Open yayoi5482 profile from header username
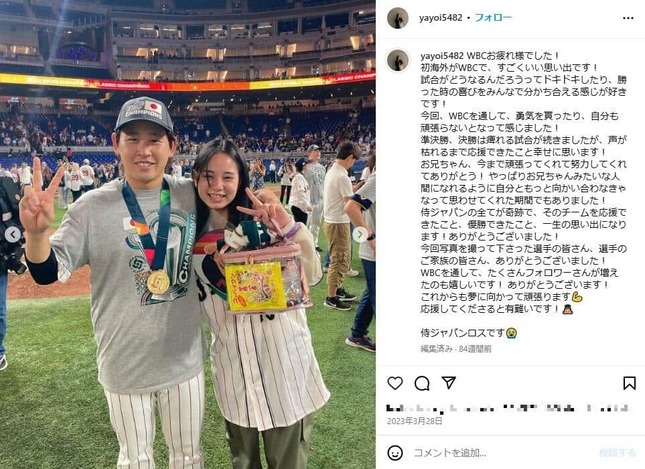The width and height of the screenshot is (645, 469). [441, 18]
